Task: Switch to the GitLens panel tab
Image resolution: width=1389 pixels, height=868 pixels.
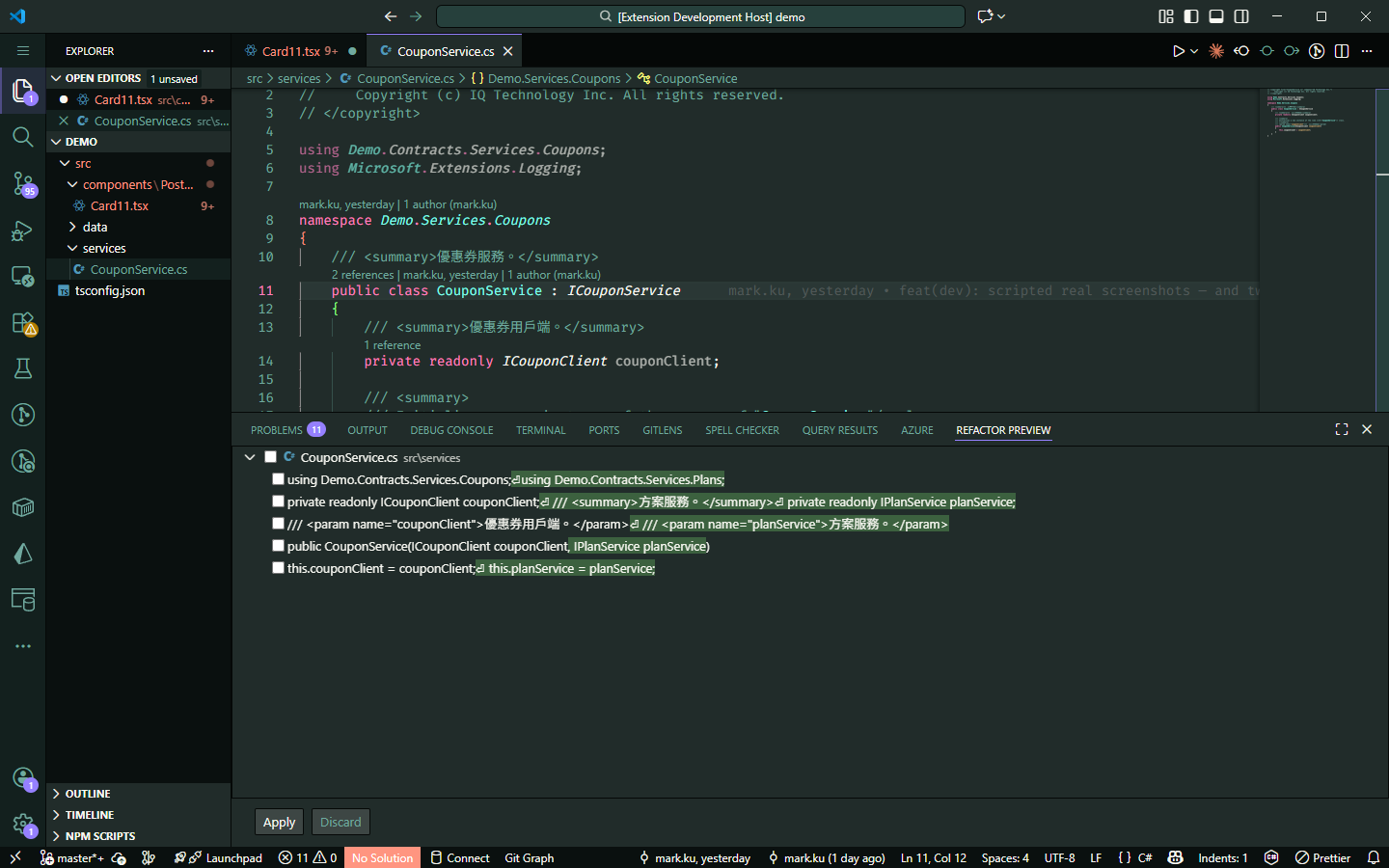Action: (663, 430)
